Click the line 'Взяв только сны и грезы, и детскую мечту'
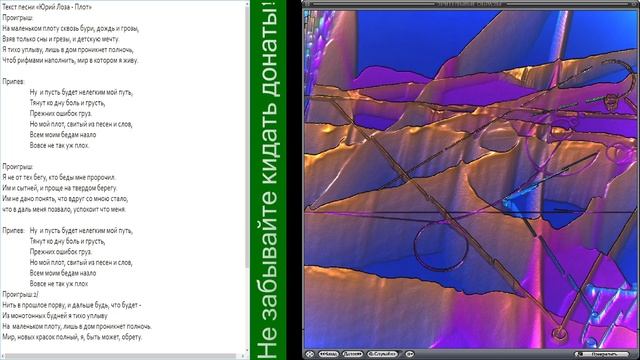 click(60, 39)
